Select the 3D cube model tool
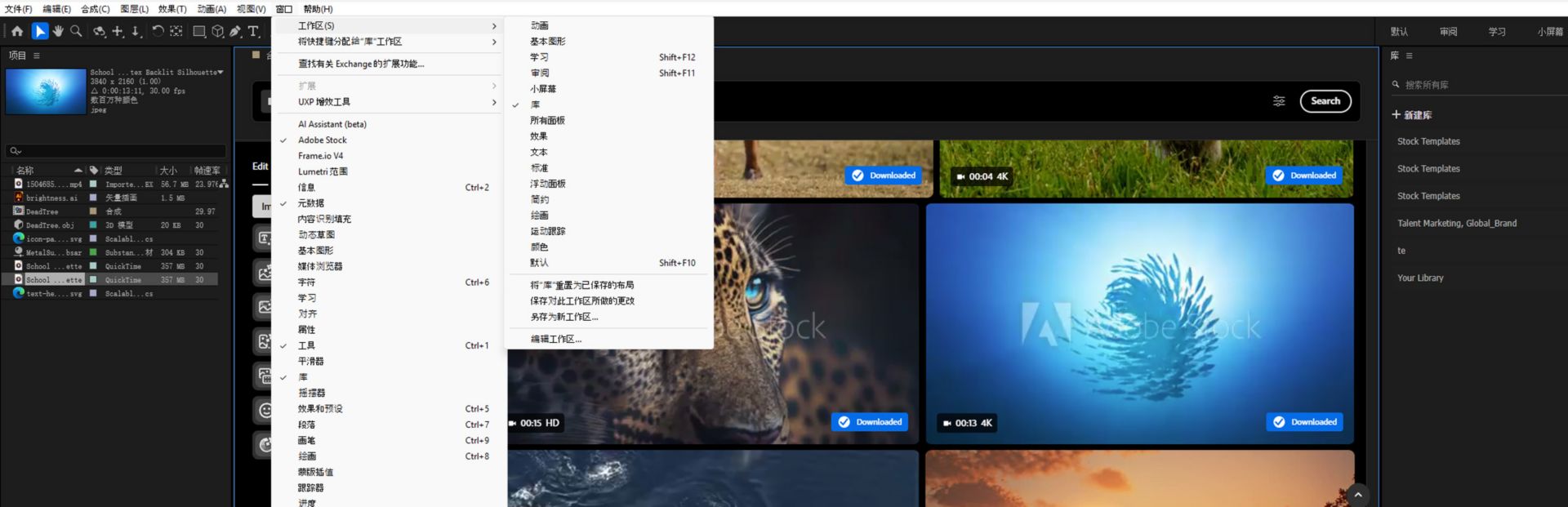 click(x=218, y=31)
